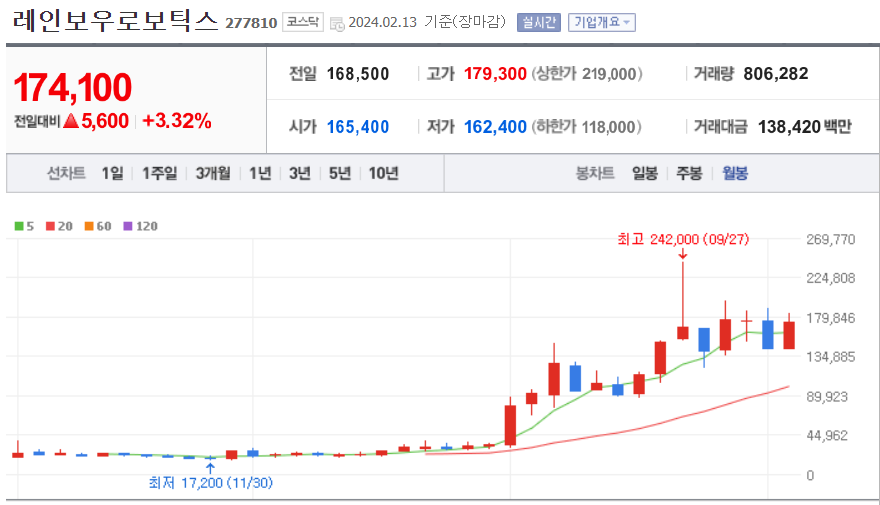Click the 전일 value 168,500

click(x=358, y=74)
